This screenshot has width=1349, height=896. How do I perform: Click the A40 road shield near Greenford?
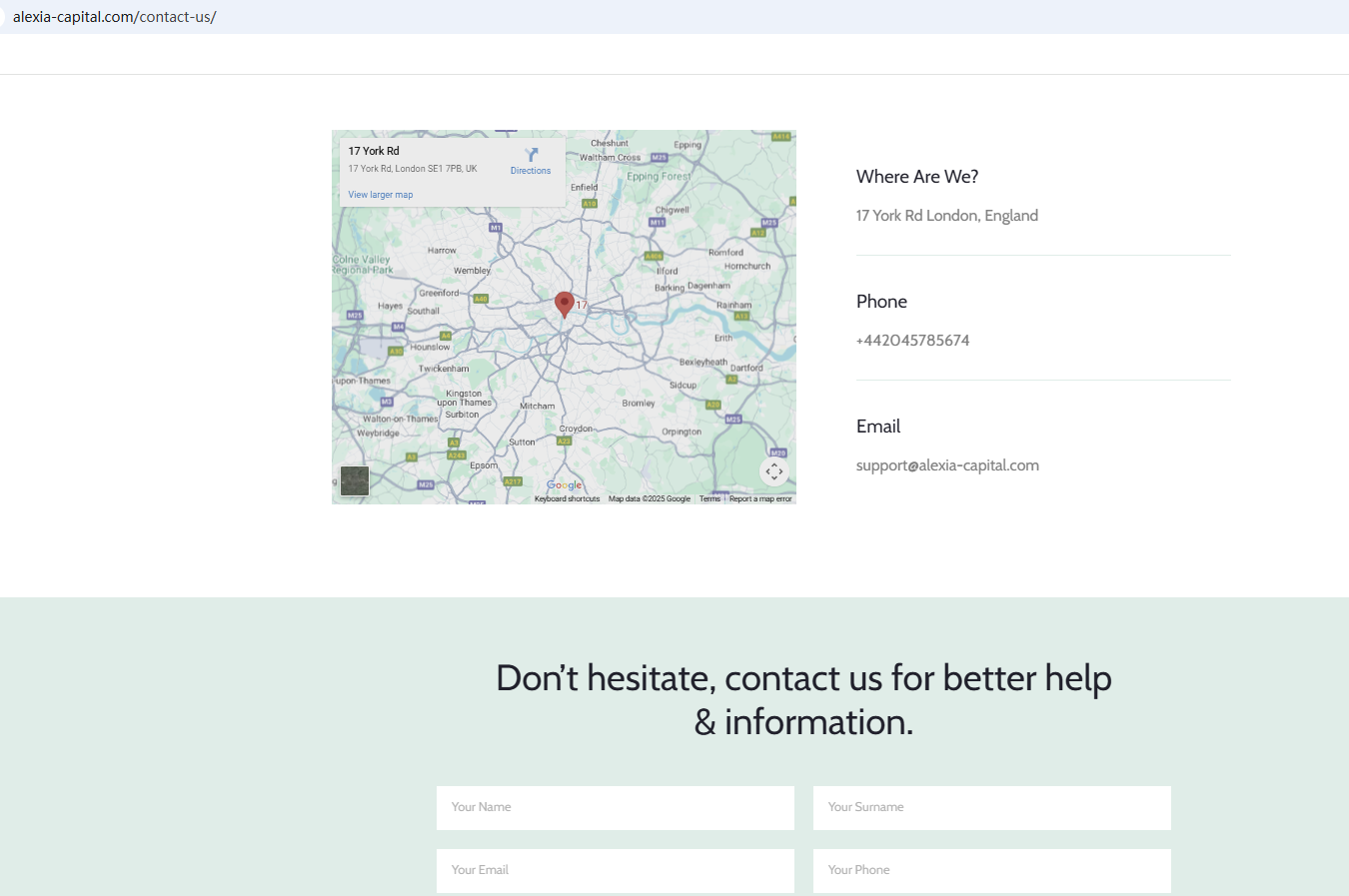coord(481,299)
